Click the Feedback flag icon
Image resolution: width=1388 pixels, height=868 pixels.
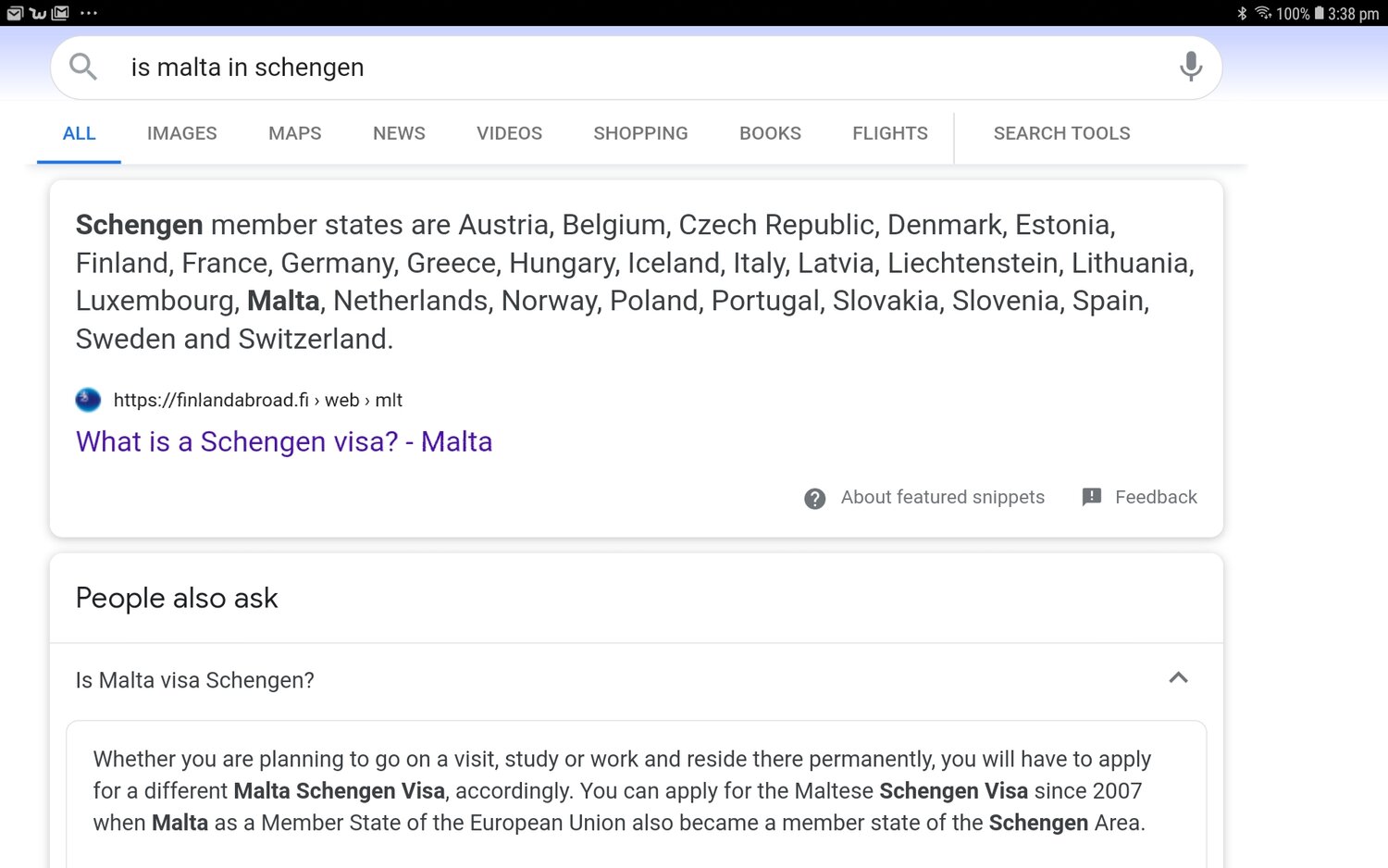click(1092, 497)
